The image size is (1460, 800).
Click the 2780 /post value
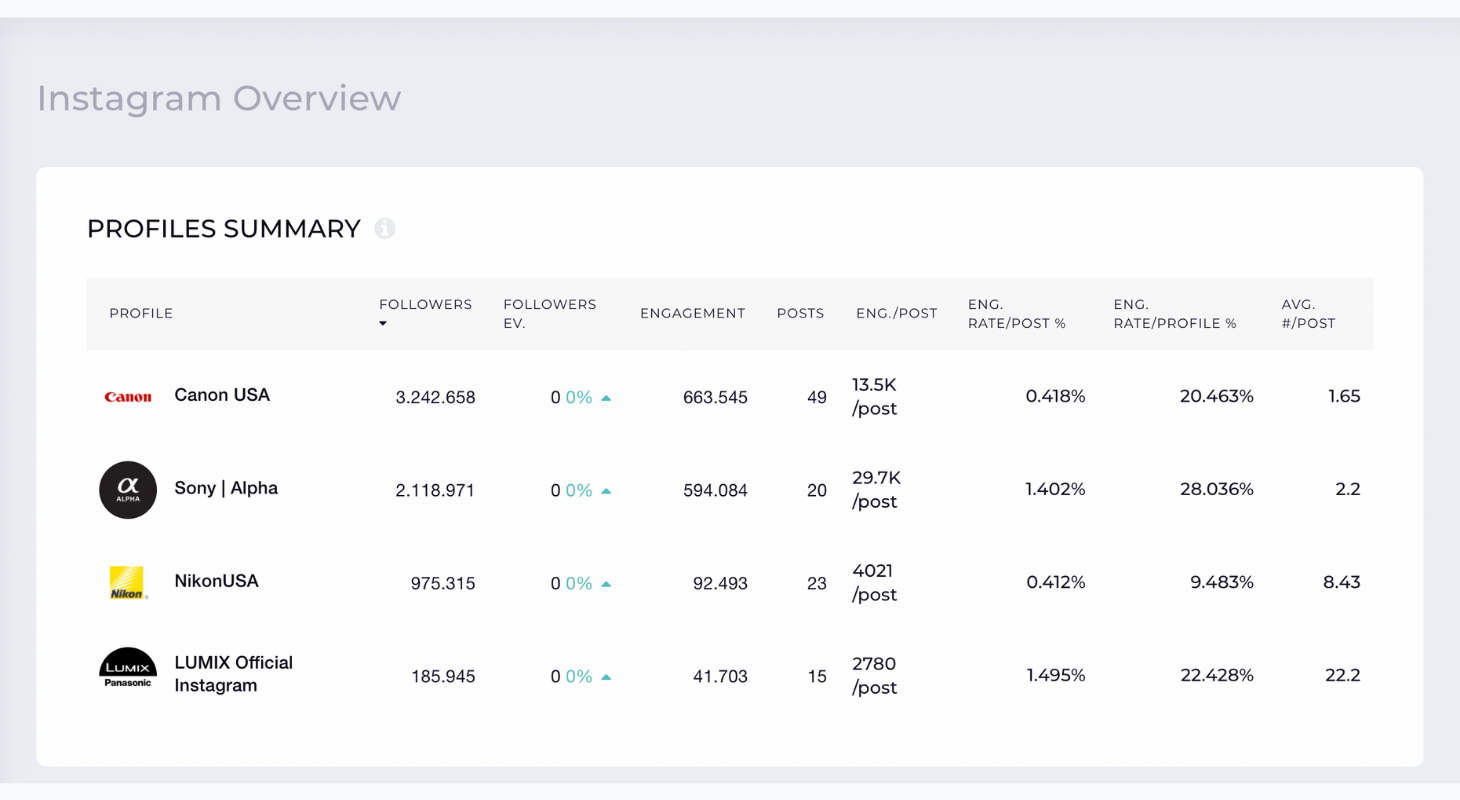(x=875, y=676)
